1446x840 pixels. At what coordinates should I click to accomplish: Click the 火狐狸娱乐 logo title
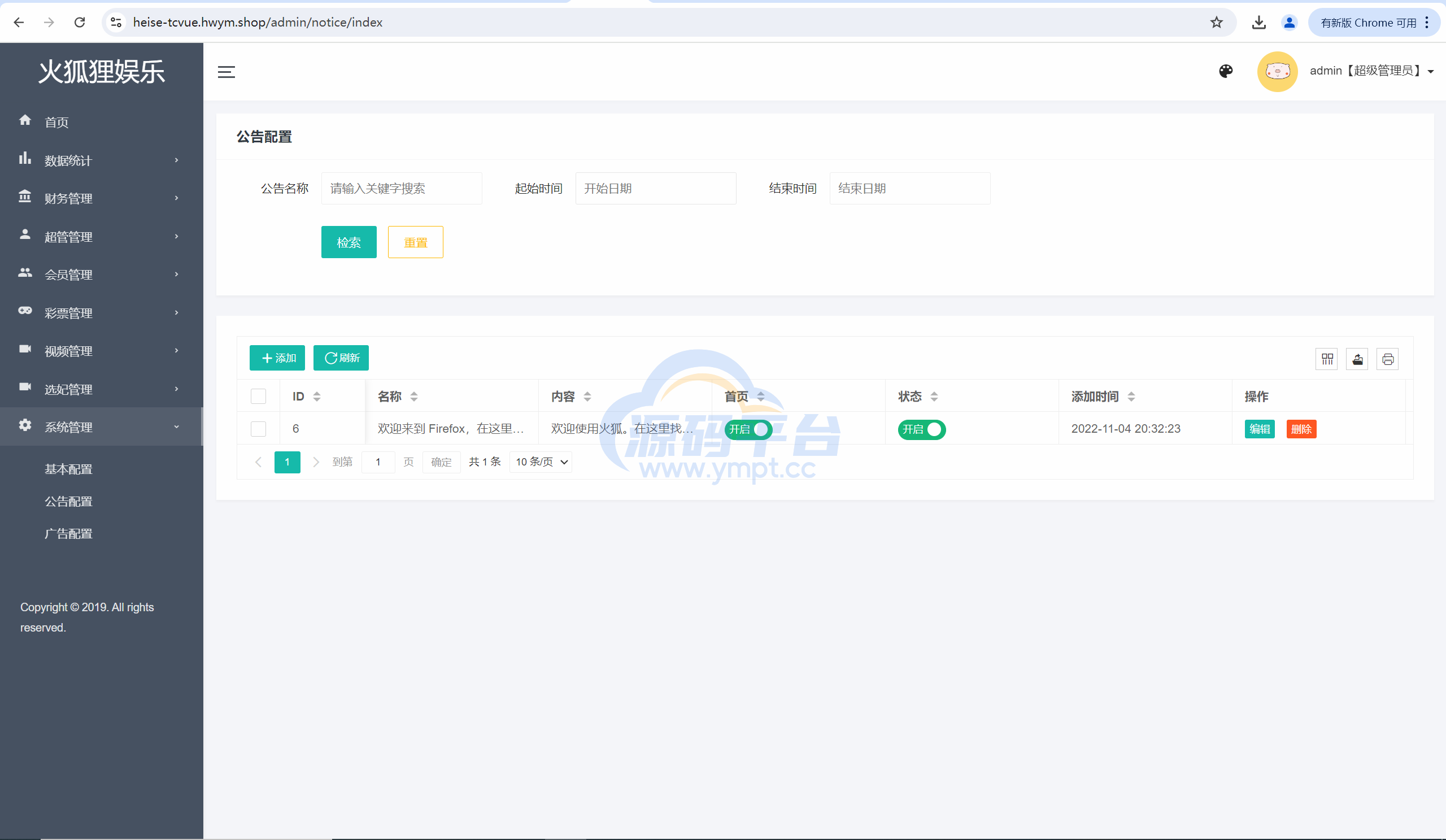tap(102, 72)
